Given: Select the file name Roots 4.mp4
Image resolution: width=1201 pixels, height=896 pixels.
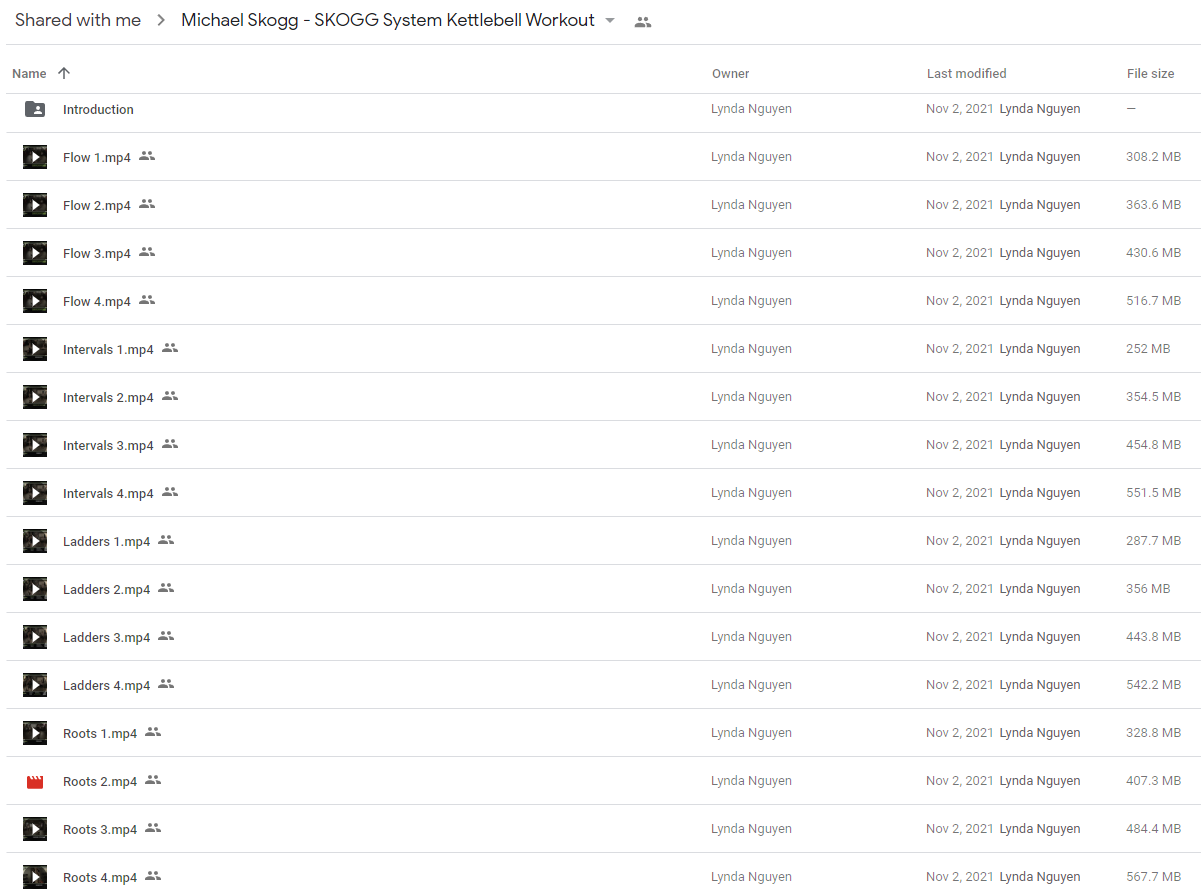Looking at the screenshot, I should coord(100,878).
